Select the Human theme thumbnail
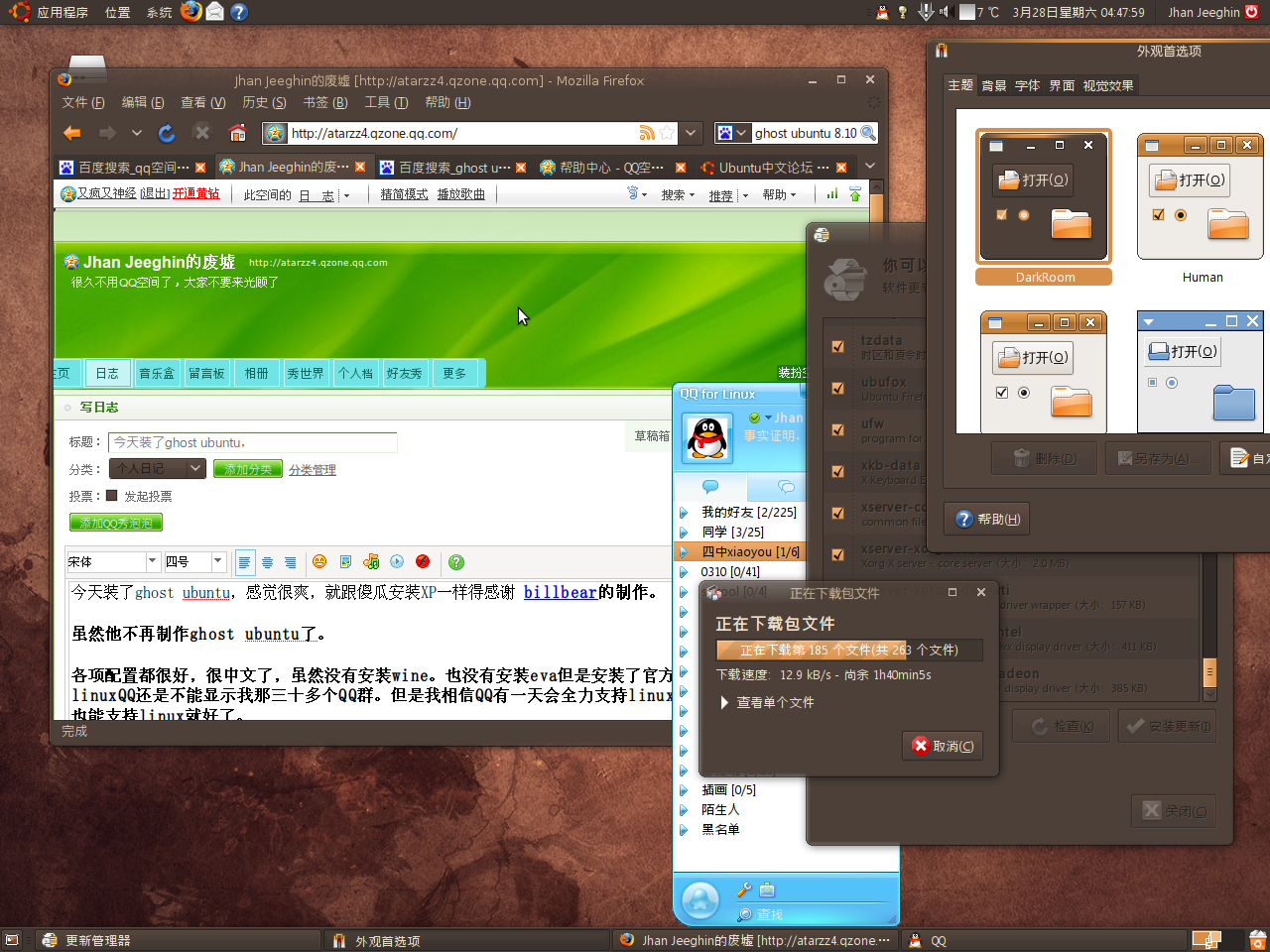The height and width of the screenshot is (952, 1270). tap(1203, 196)
